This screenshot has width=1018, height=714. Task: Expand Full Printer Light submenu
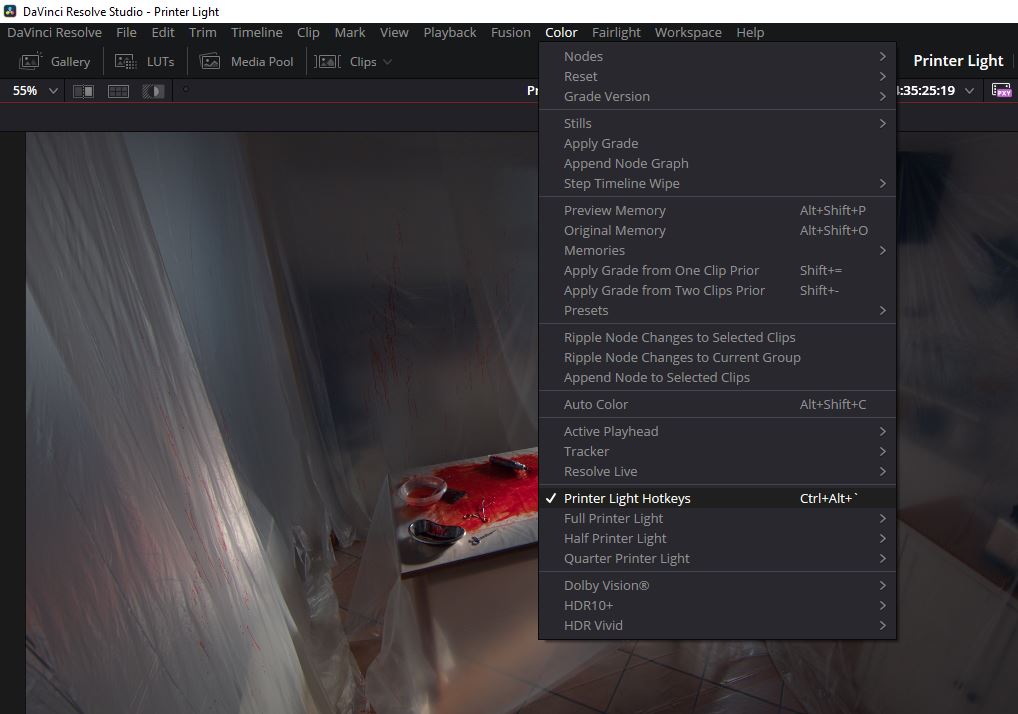click(x=717, y=519)
